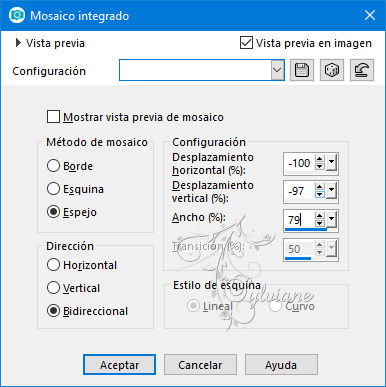
Task: Choose Horizontal direction option
Action: tap(53, 265)
